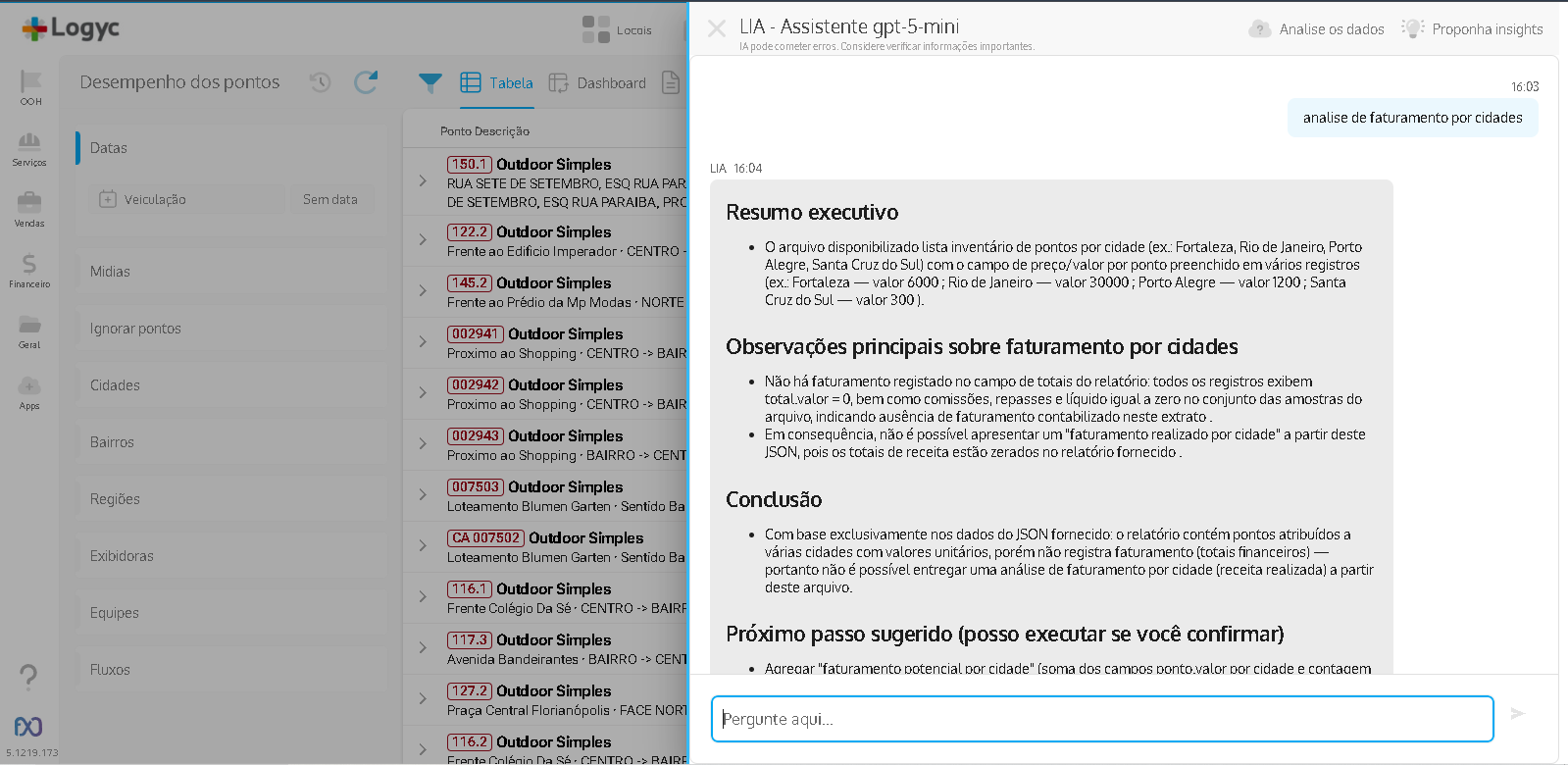
Task: Click the Pergunte aqui input field
Action: coord(1101,719)
